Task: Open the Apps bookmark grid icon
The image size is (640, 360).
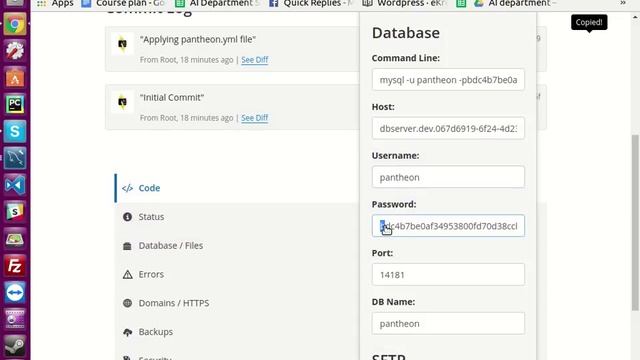Action: [x=41, y=4]
